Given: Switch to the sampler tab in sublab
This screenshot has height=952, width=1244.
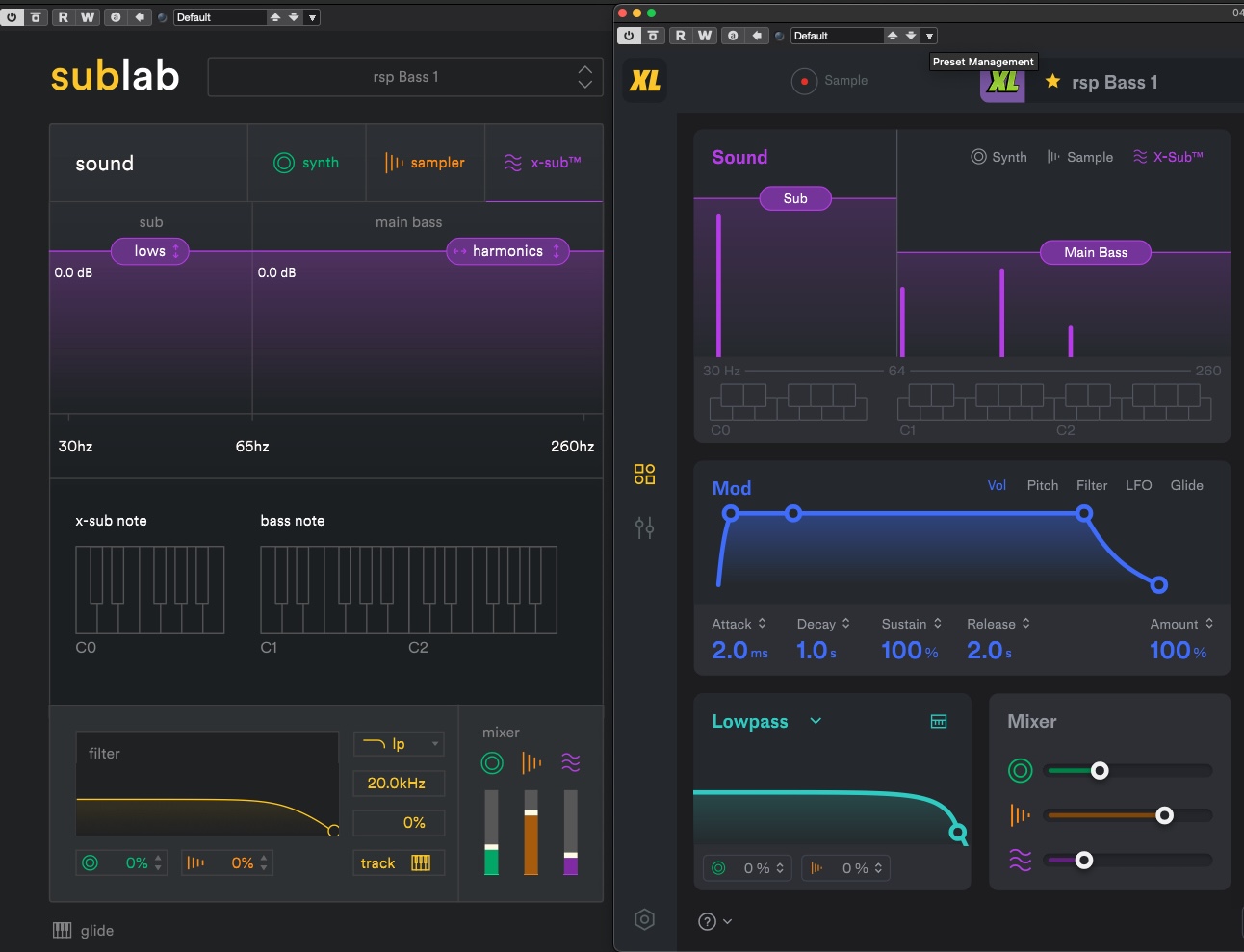Looking at the screenshot, I should [x=425, y=163].
